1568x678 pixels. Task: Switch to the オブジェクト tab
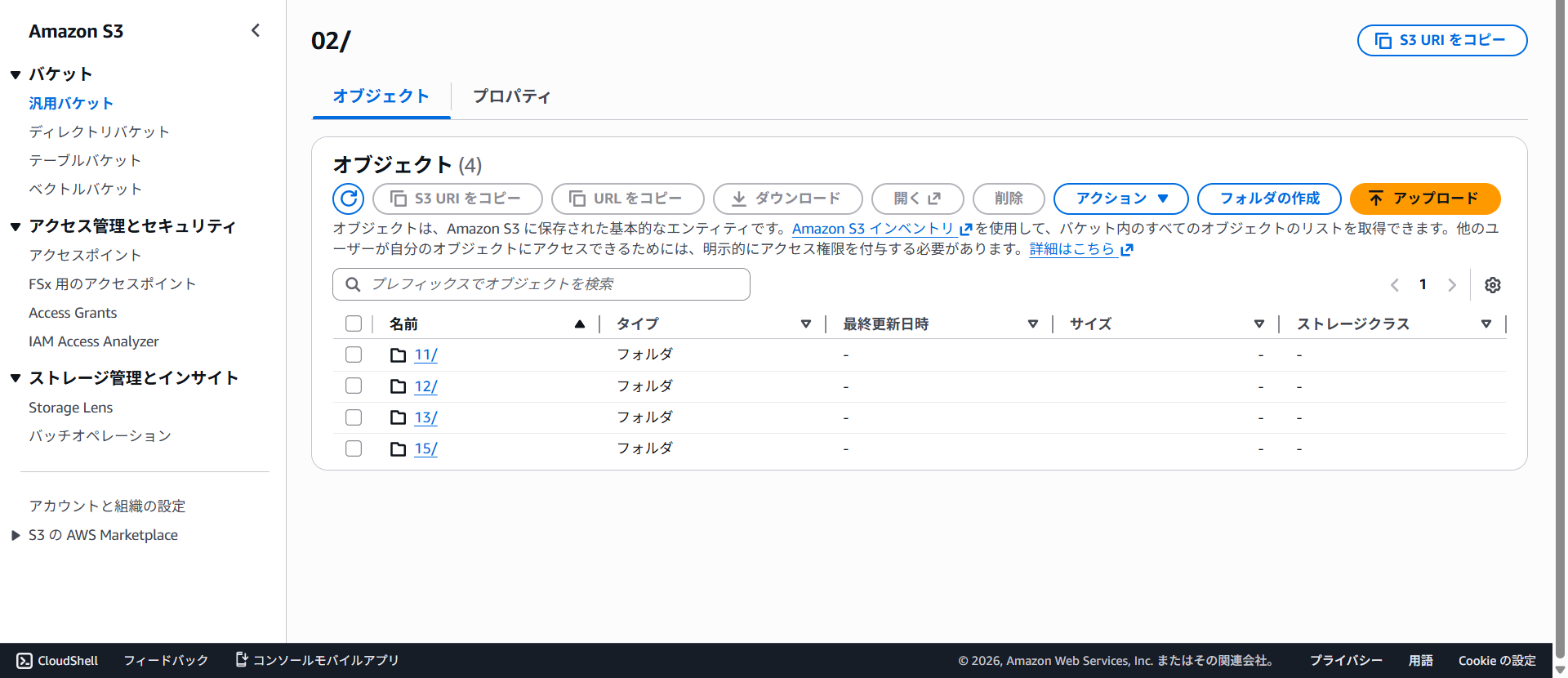[x=381, y=96]
